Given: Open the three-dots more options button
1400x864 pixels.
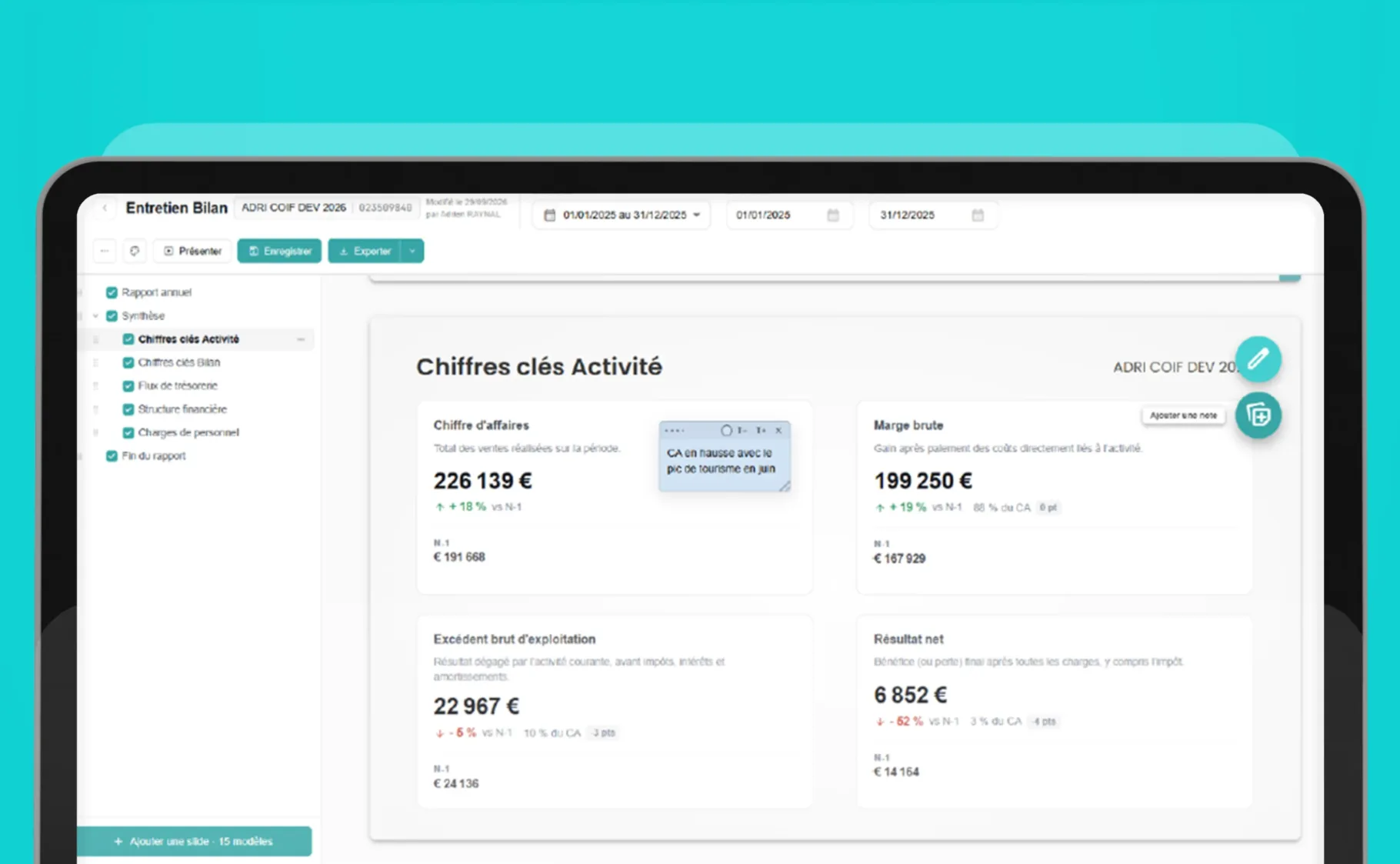Looking at the screenshot, I should pyautogui.click(x=105, y=251).
